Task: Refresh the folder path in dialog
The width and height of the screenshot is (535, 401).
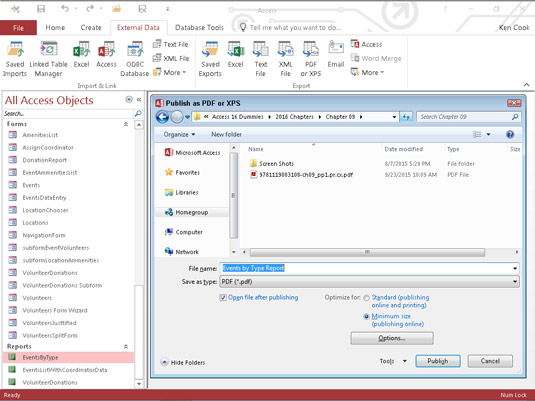Action: click(406, 117)
